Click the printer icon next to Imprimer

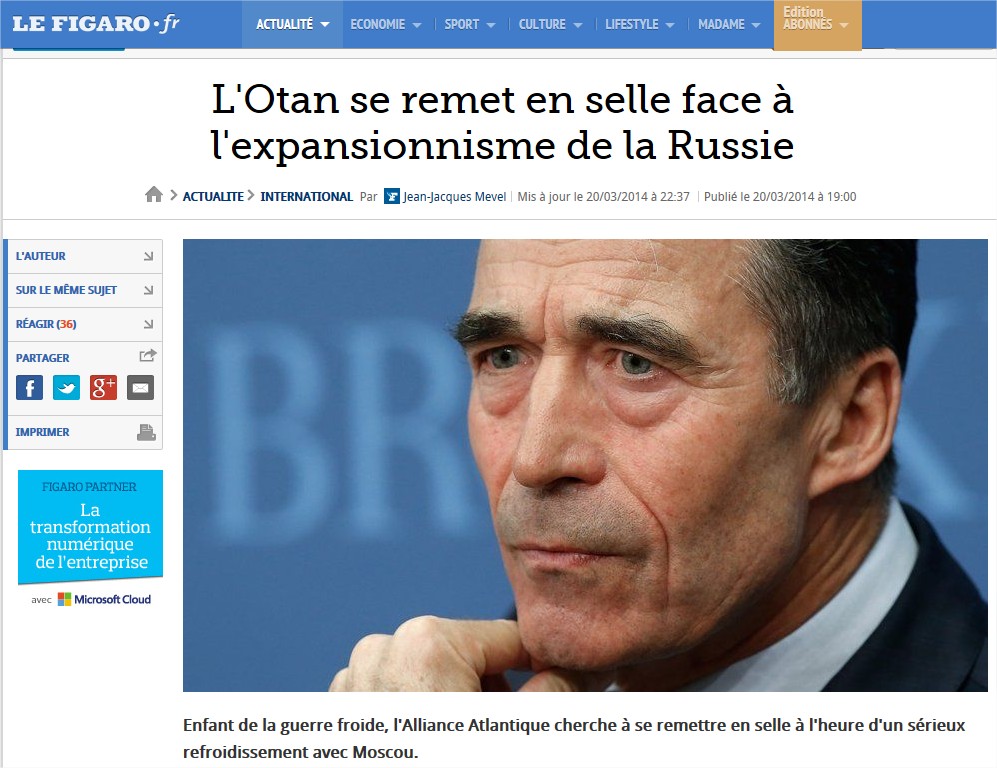pos(146,432)
